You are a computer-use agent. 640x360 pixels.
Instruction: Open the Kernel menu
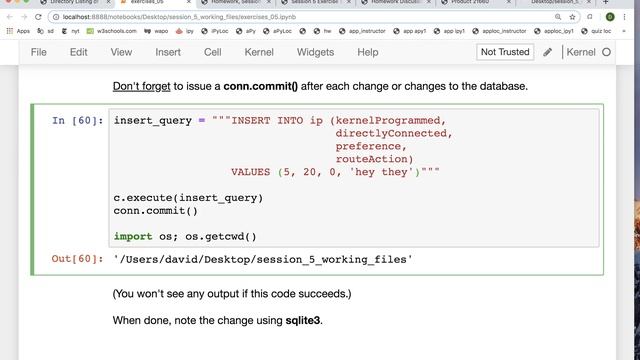[259, 52]
